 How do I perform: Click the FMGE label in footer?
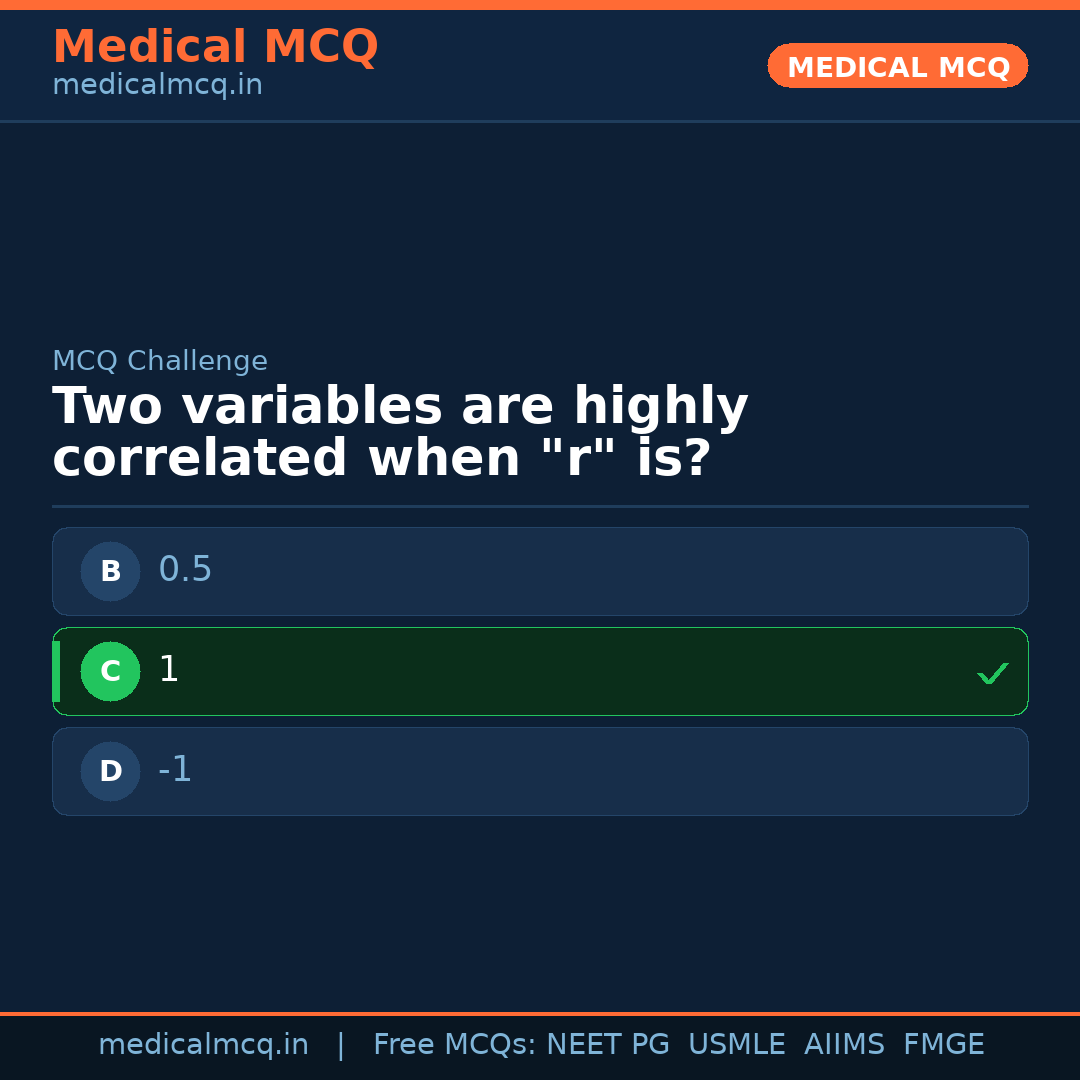tap(944, 1045)
